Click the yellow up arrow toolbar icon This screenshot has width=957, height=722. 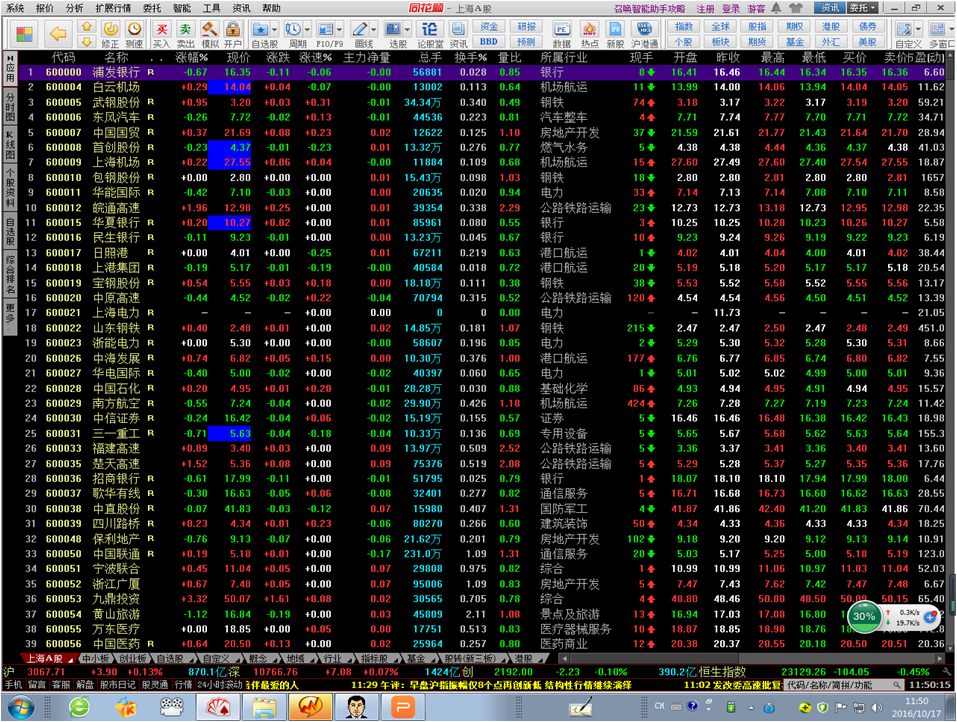click(87, 27)
